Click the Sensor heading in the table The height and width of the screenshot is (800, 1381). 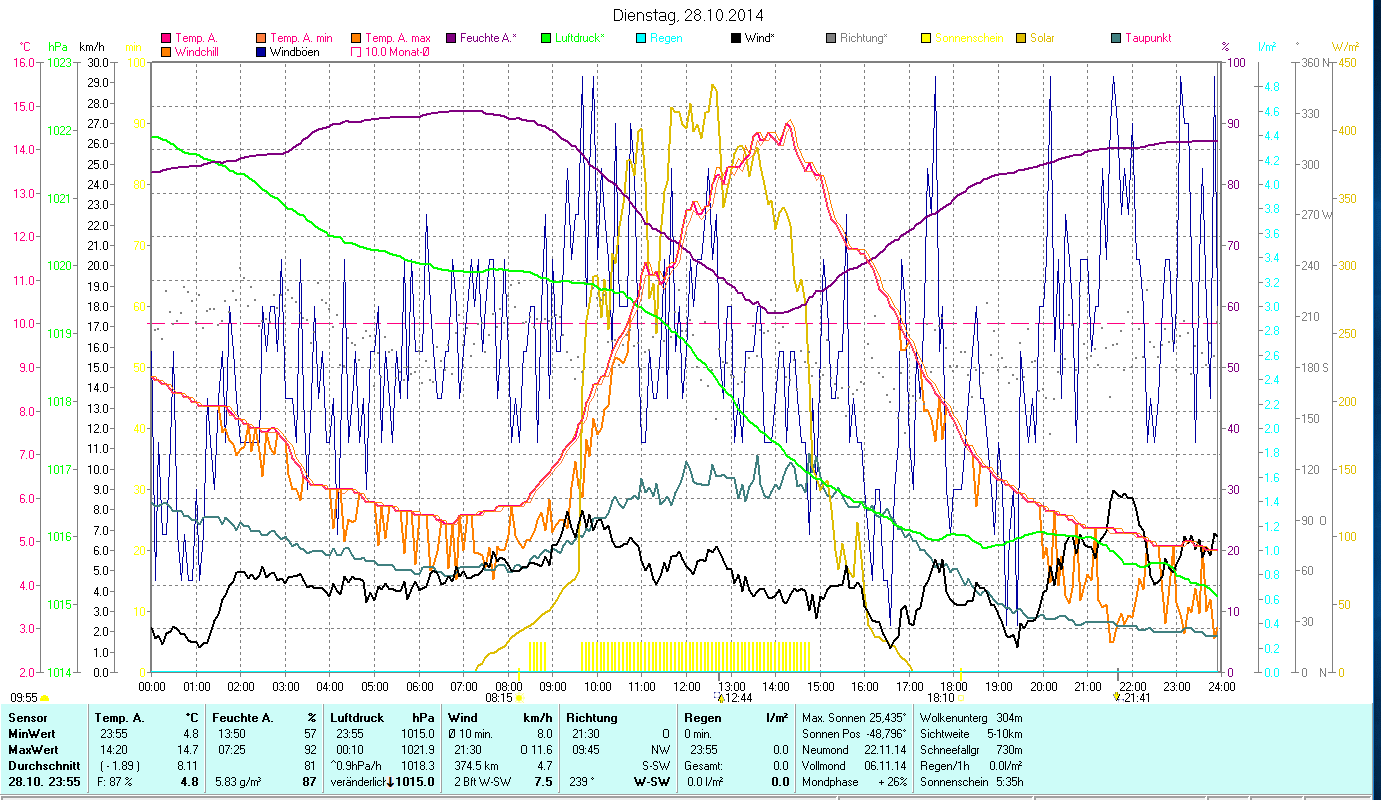click(26, 717)
